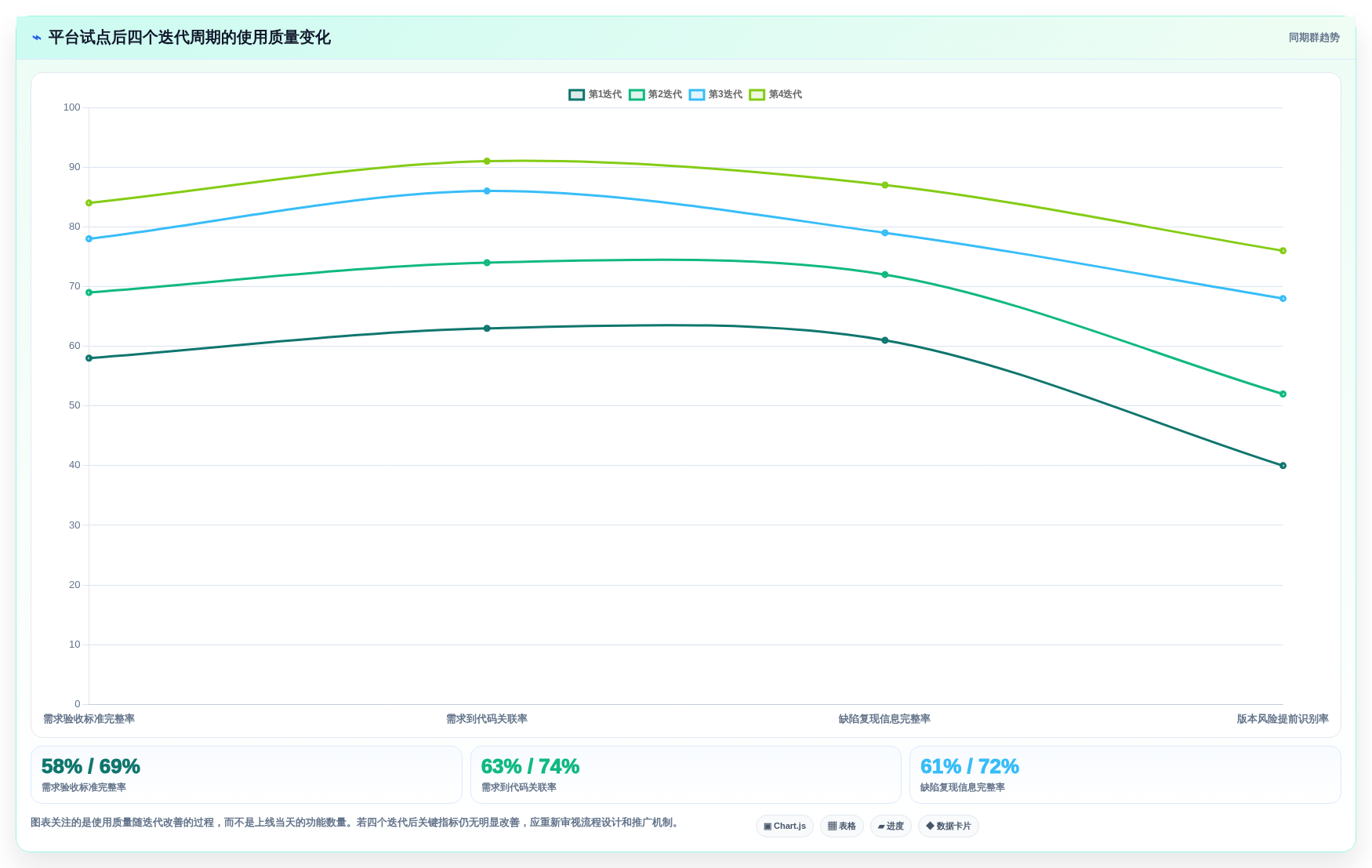1372x868 pixels.
Task: Select the 61% / 72% stat card value
Action: pyautogui.click(x=970, y=766)
